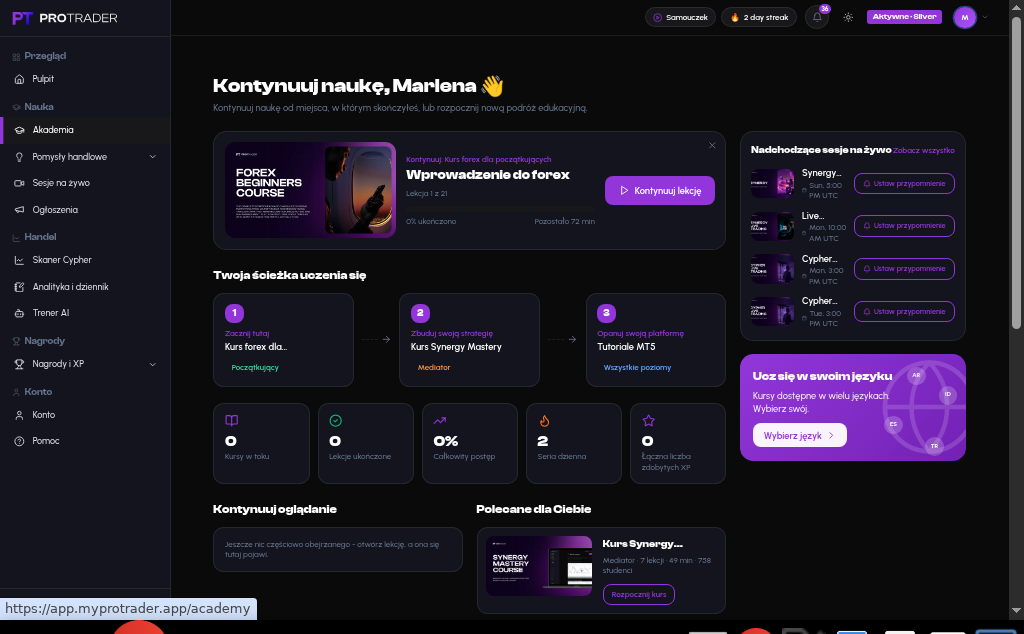Click Aktywne · Silver badge
Image resolution: width=1024 pixels, height=634 pixels.
[904, 17]
